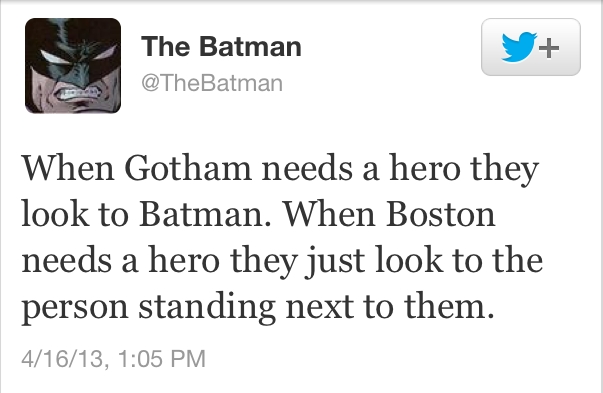603x393 pixels.
Task: Click the word 'Batman.' in tweet body
Action: click(x=208, y=215)
